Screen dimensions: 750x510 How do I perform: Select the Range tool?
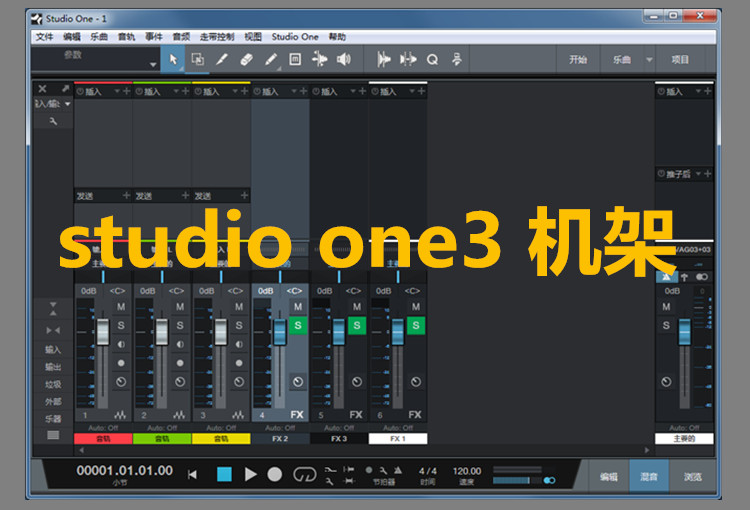tap(198, 59)
